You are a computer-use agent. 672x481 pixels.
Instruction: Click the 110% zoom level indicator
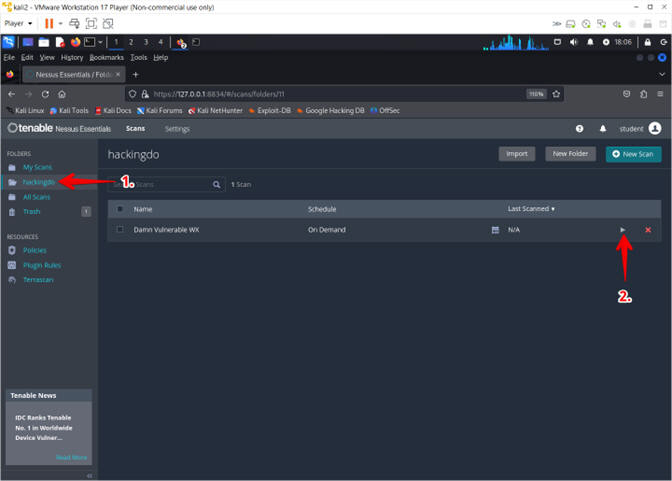click(536, 94)
